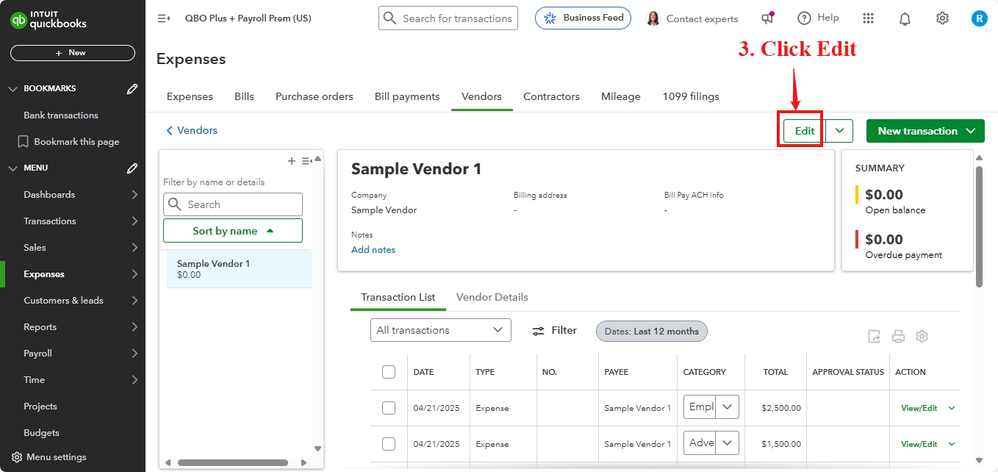
Task: Click the Contact experts avatar
Action: 653,18
